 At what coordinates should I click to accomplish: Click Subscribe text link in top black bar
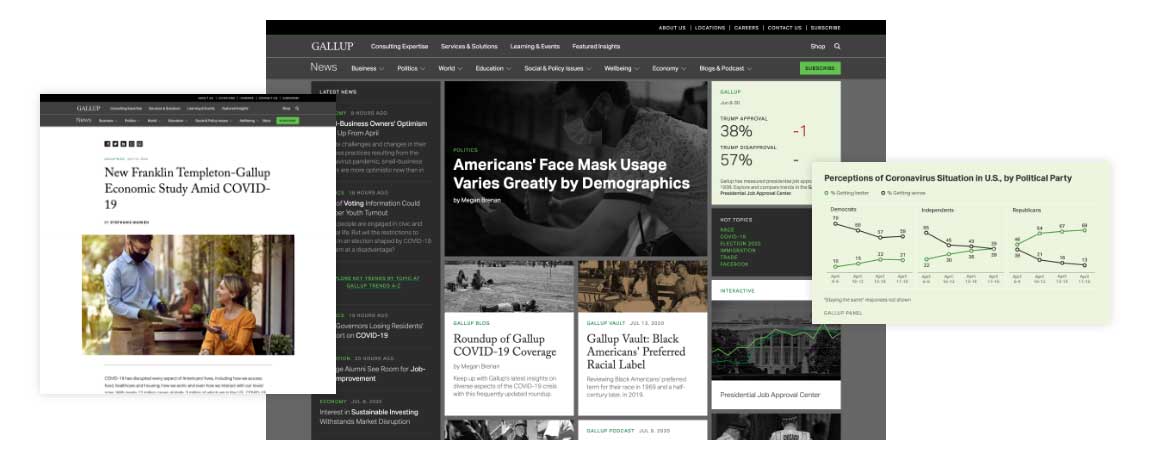(825, 28)
